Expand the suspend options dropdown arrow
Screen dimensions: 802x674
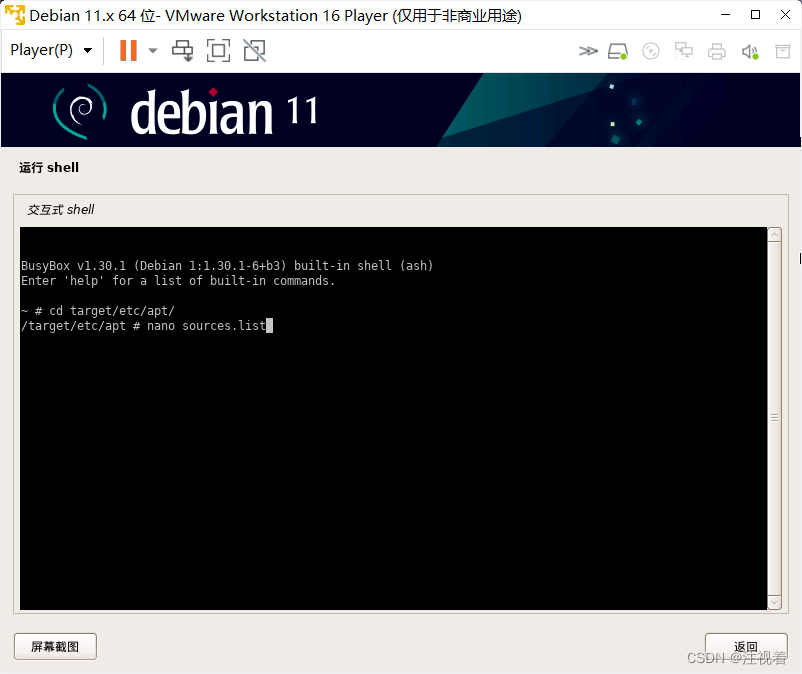(x=152, y=50)
